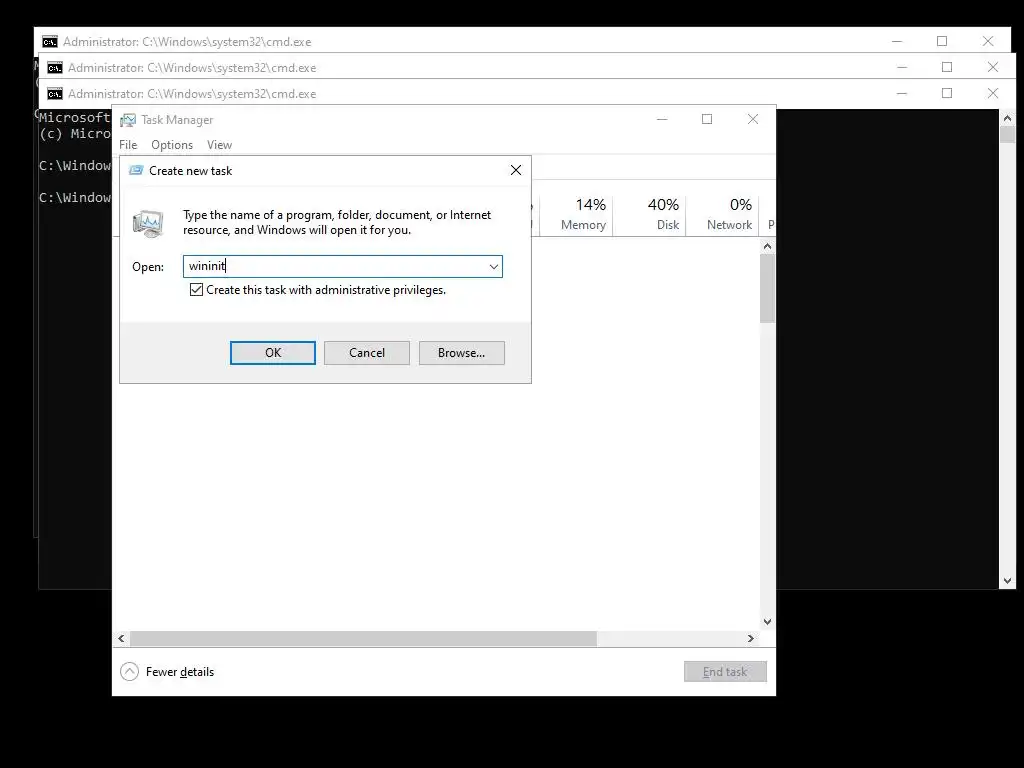Maximize the third cmd.exe window
1024x768 pixels.
(x=947, y=93)
